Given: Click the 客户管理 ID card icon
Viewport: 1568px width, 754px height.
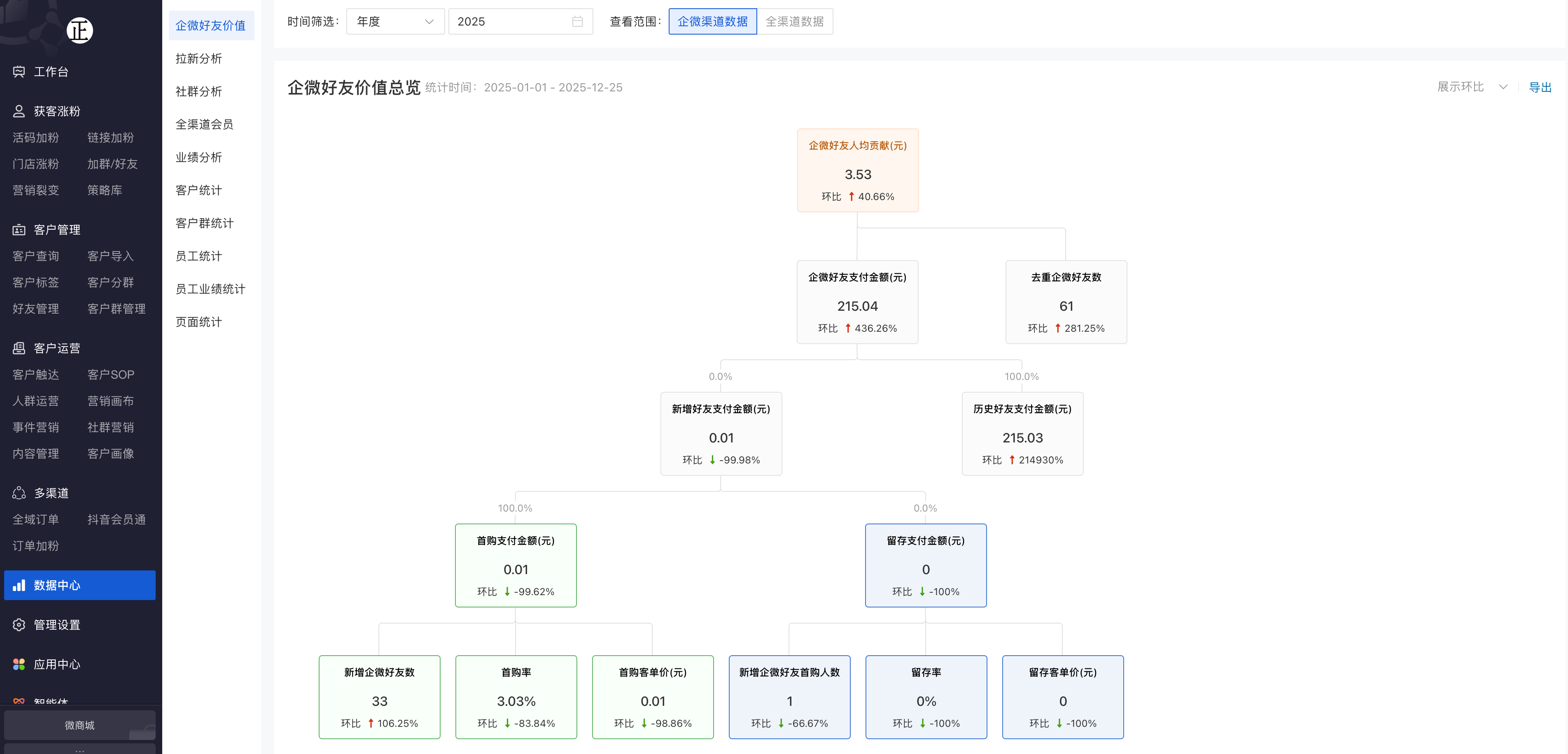Looking at the screenshot, I should (x=19, y=230).
